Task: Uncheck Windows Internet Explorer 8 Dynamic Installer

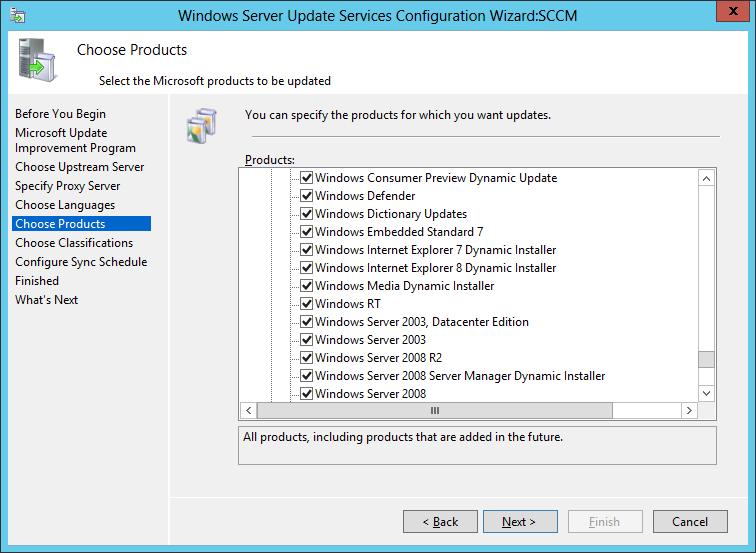Action: 307,268
